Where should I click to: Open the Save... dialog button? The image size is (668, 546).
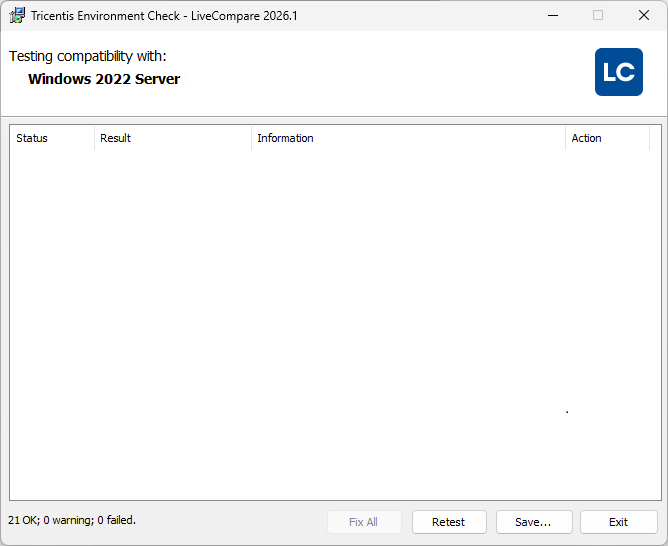point(534,522)
